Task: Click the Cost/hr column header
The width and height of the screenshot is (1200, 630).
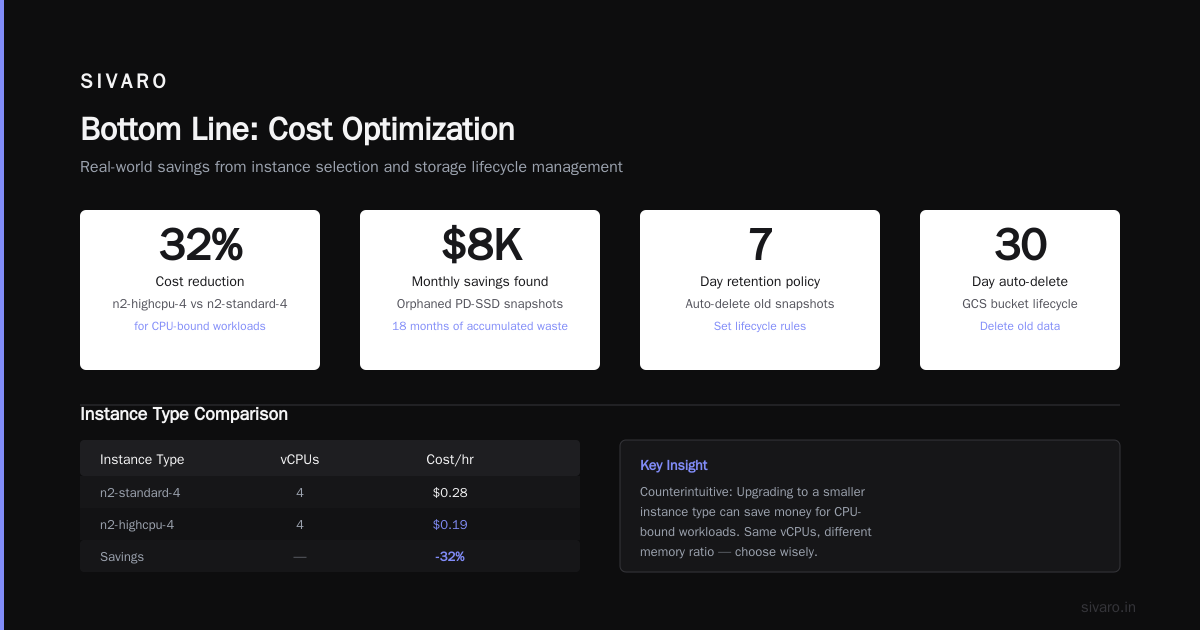Action: tap(450, 460)
